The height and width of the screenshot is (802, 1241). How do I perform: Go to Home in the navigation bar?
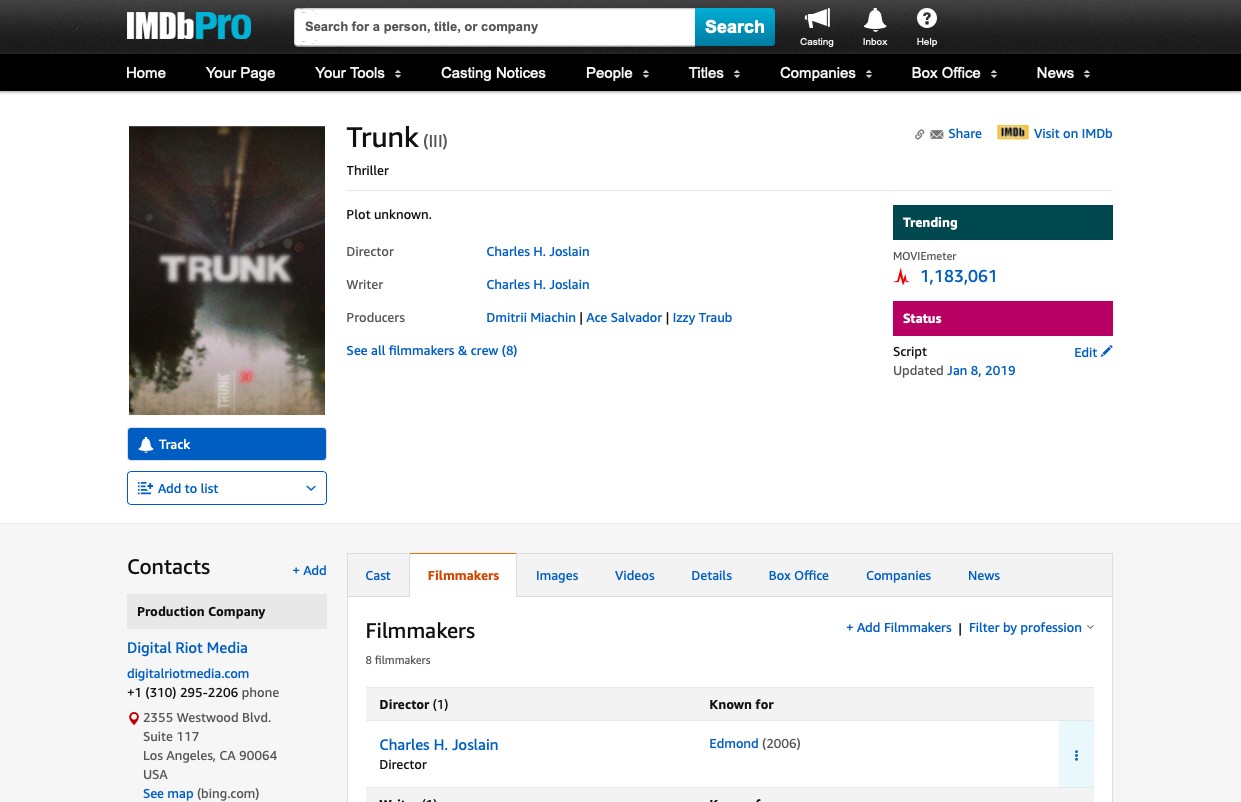coord(146,73)
